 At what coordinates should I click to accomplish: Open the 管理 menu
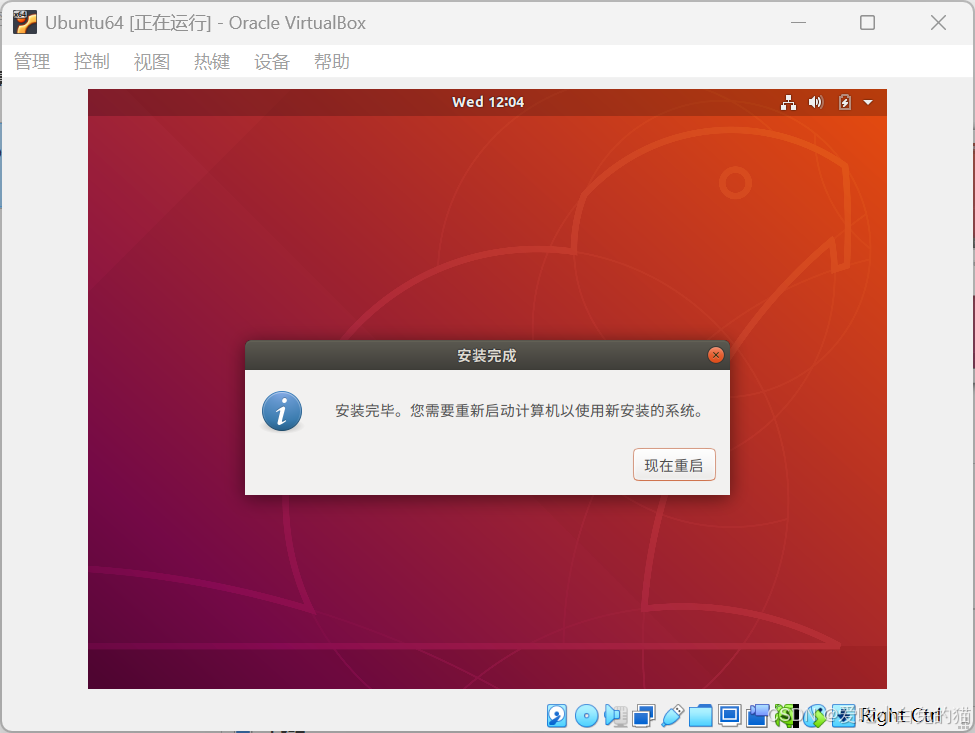tap(32, 62)
